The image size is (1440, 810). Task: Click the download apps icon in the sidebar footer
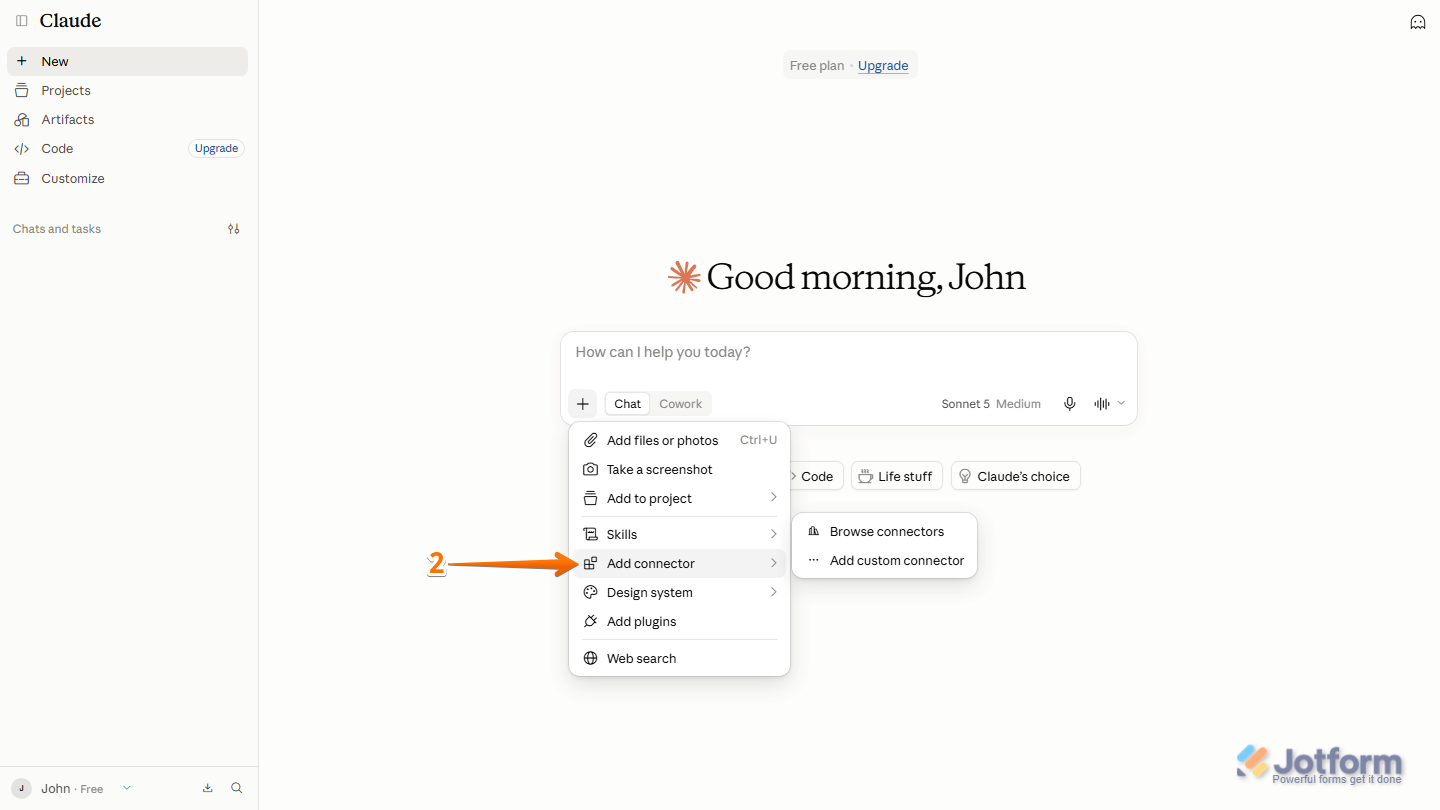coord(208,788)
